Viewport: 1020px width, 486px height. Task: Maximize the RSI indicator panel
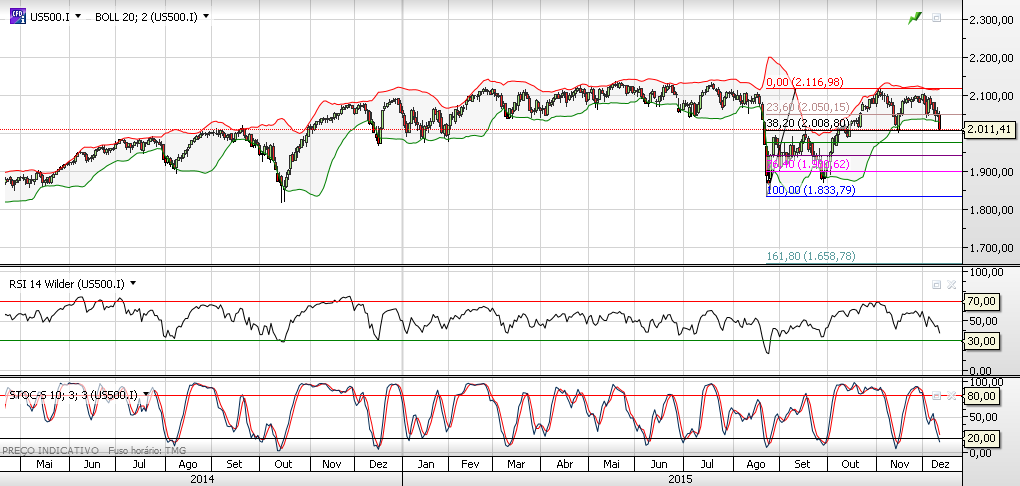point(937,284)
